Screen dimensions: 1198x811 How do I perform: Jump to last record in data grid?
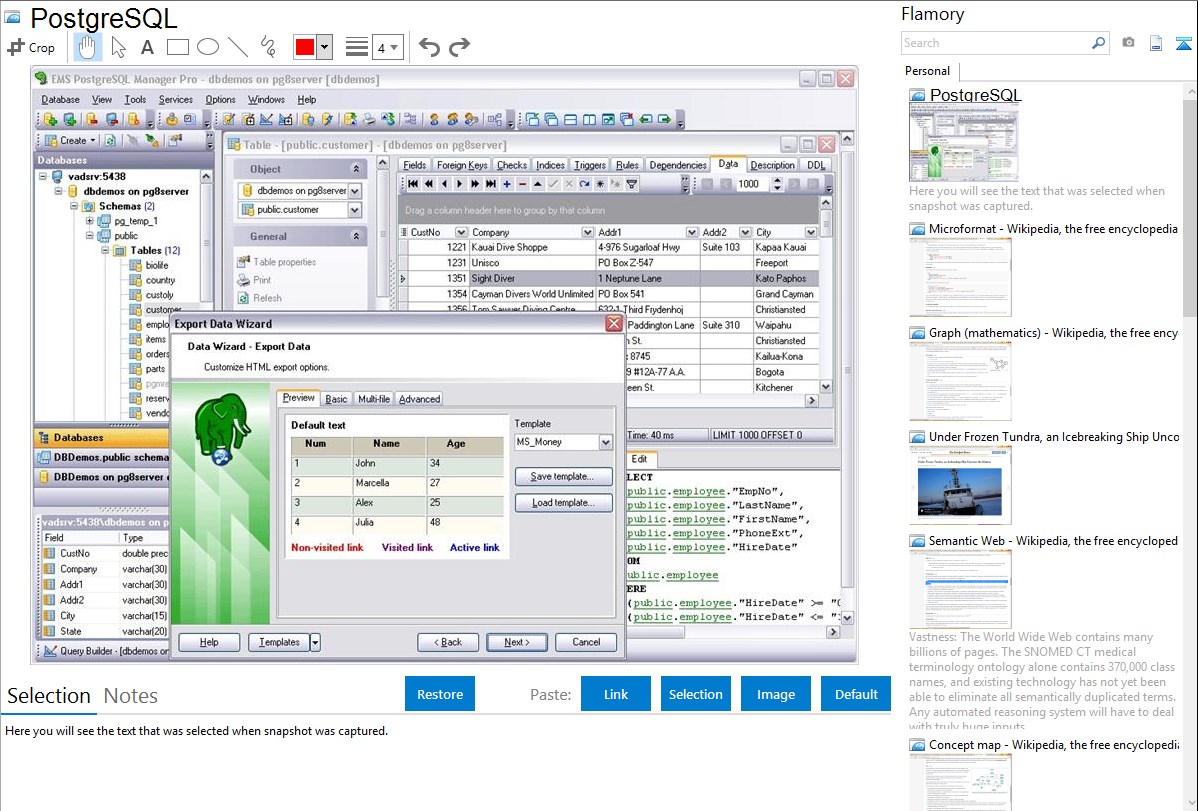[491, 184]
